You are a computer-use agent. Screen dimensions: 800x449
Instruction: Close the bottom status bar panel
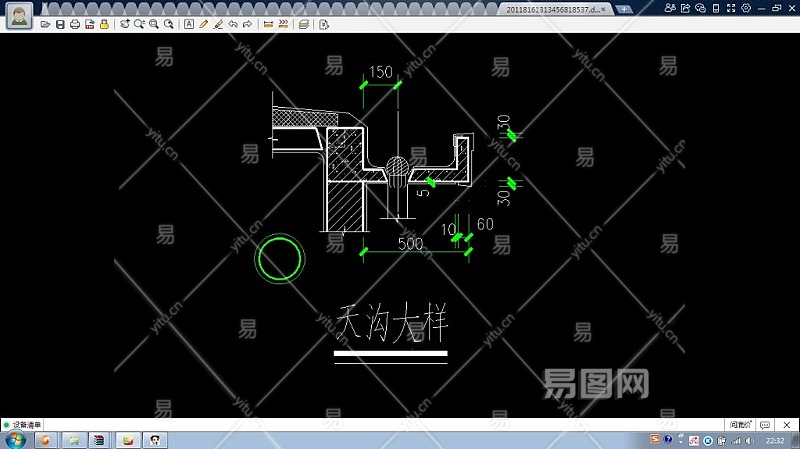(787, 425)
